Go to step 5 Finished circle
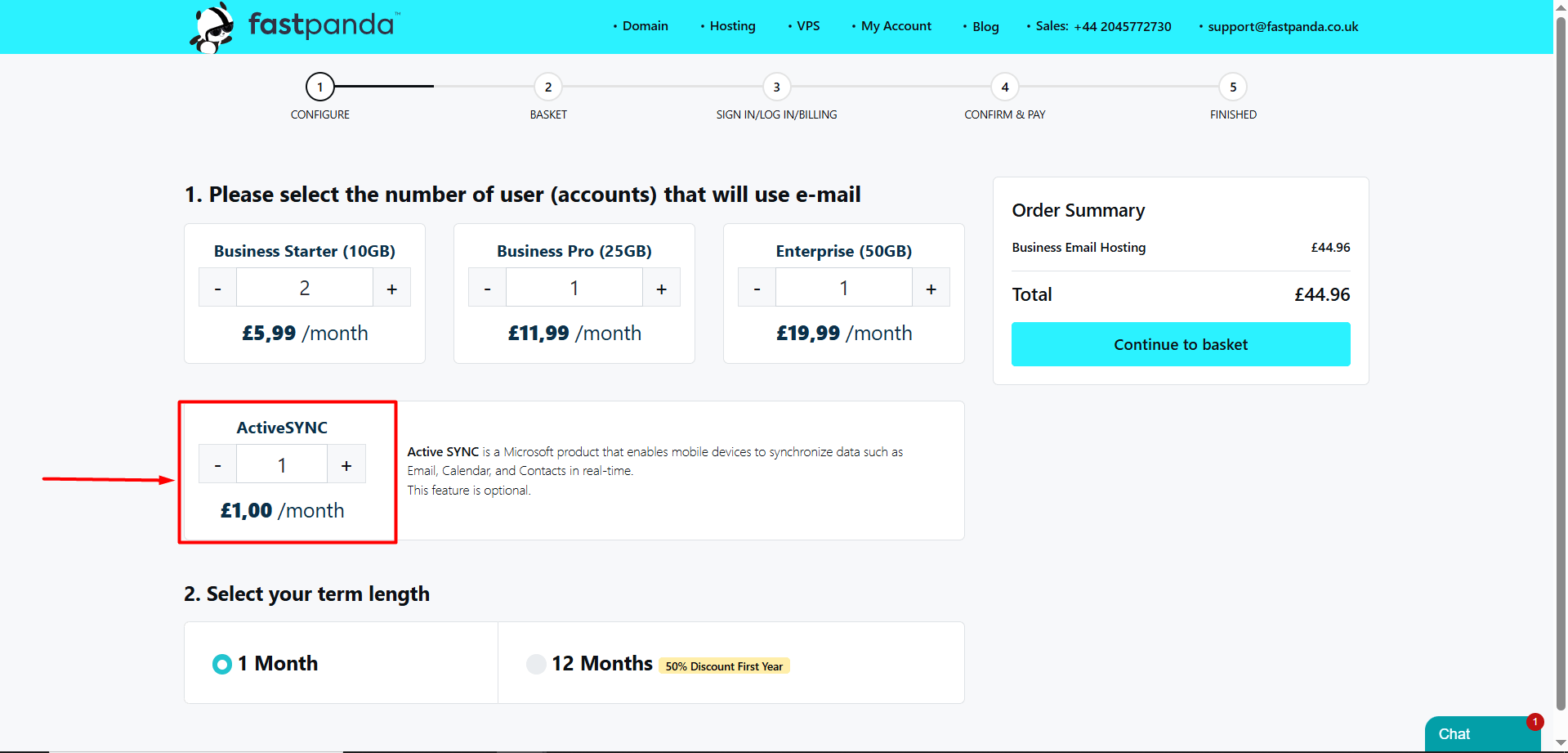This screenshot has width=1568, height=753. (1233, 87)
